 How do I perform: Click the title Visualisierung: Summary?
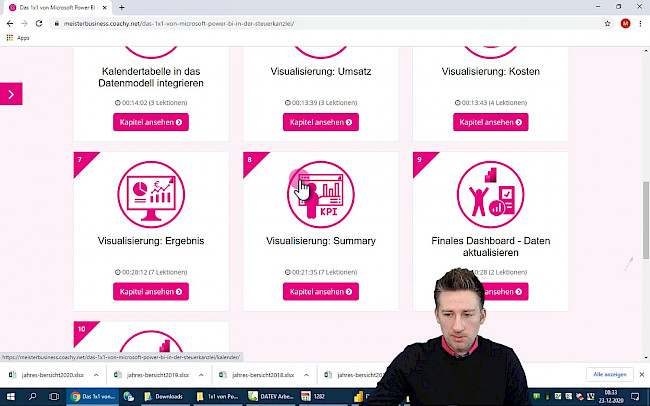[320, 241]
